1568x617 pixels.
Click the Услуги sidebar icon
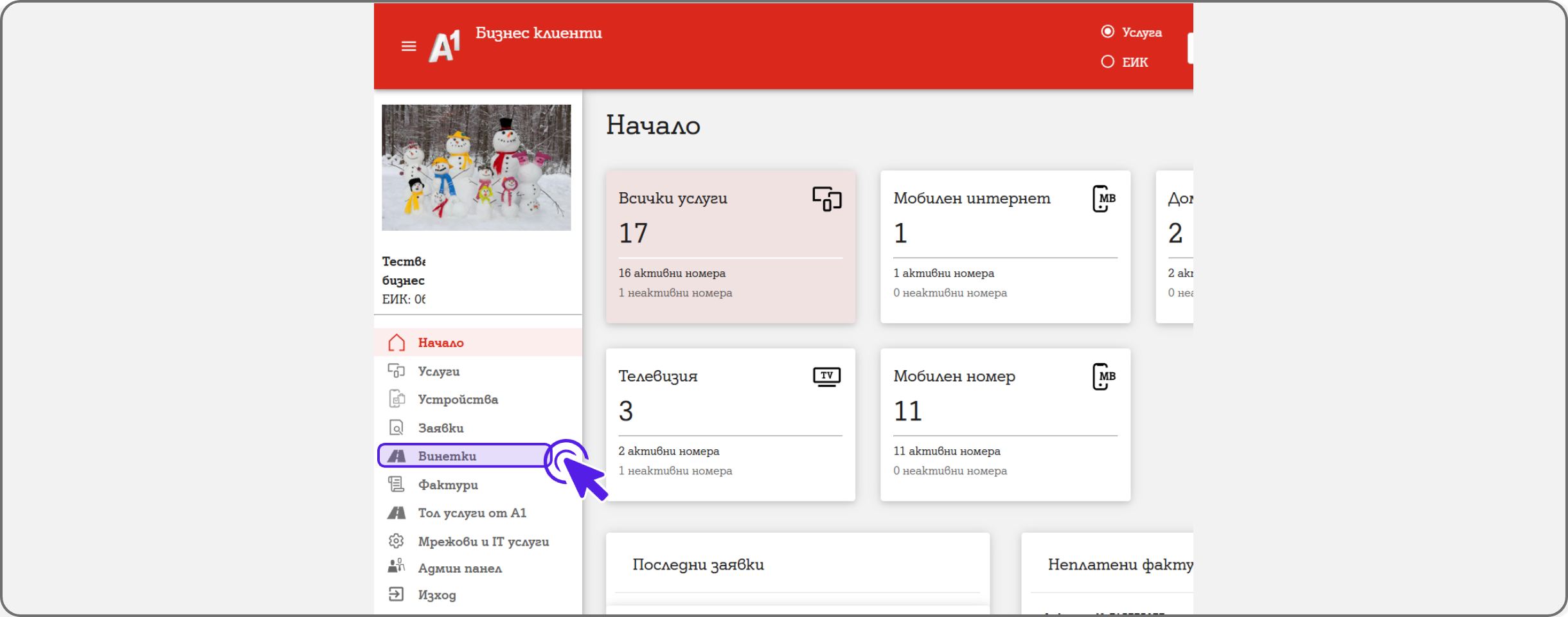396,371
